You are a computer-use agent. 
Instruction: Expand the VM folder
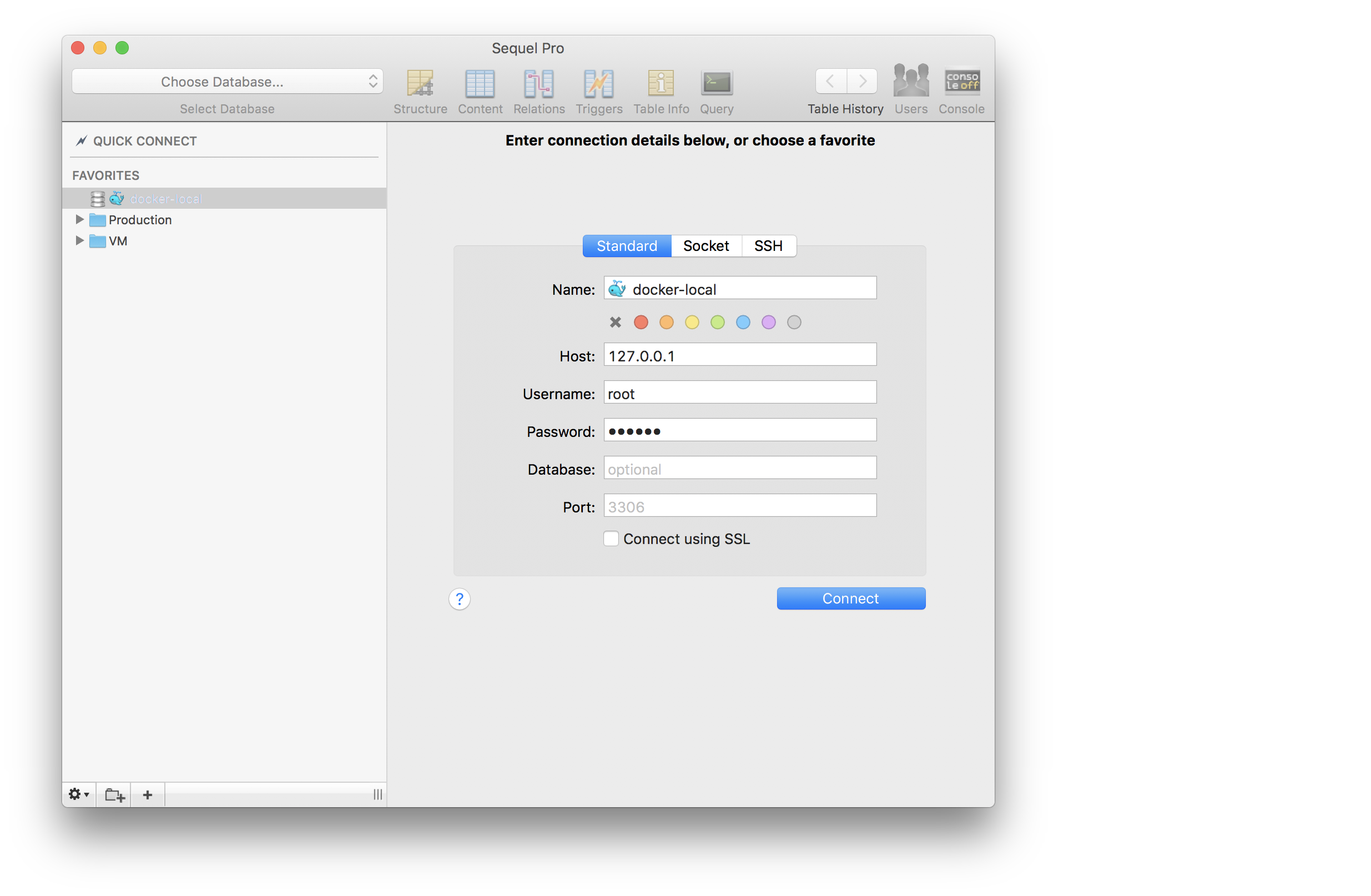click(x=79, y=240)
